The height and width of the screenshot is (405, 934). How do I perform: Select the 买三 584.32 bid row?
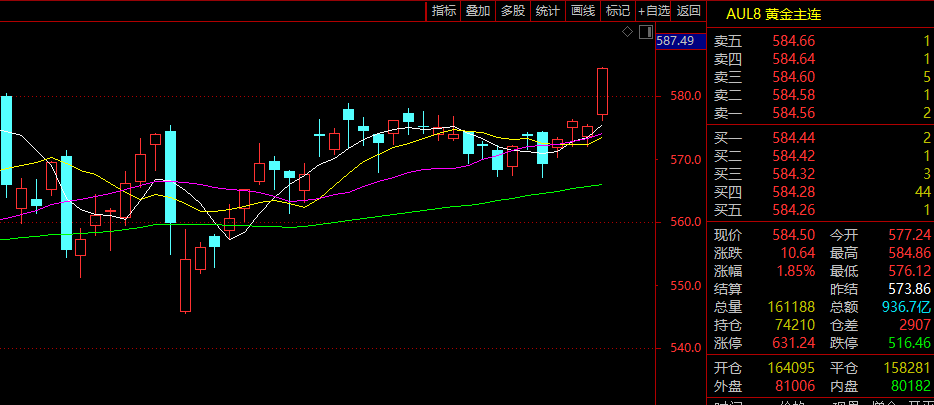(x=822, y=174)
